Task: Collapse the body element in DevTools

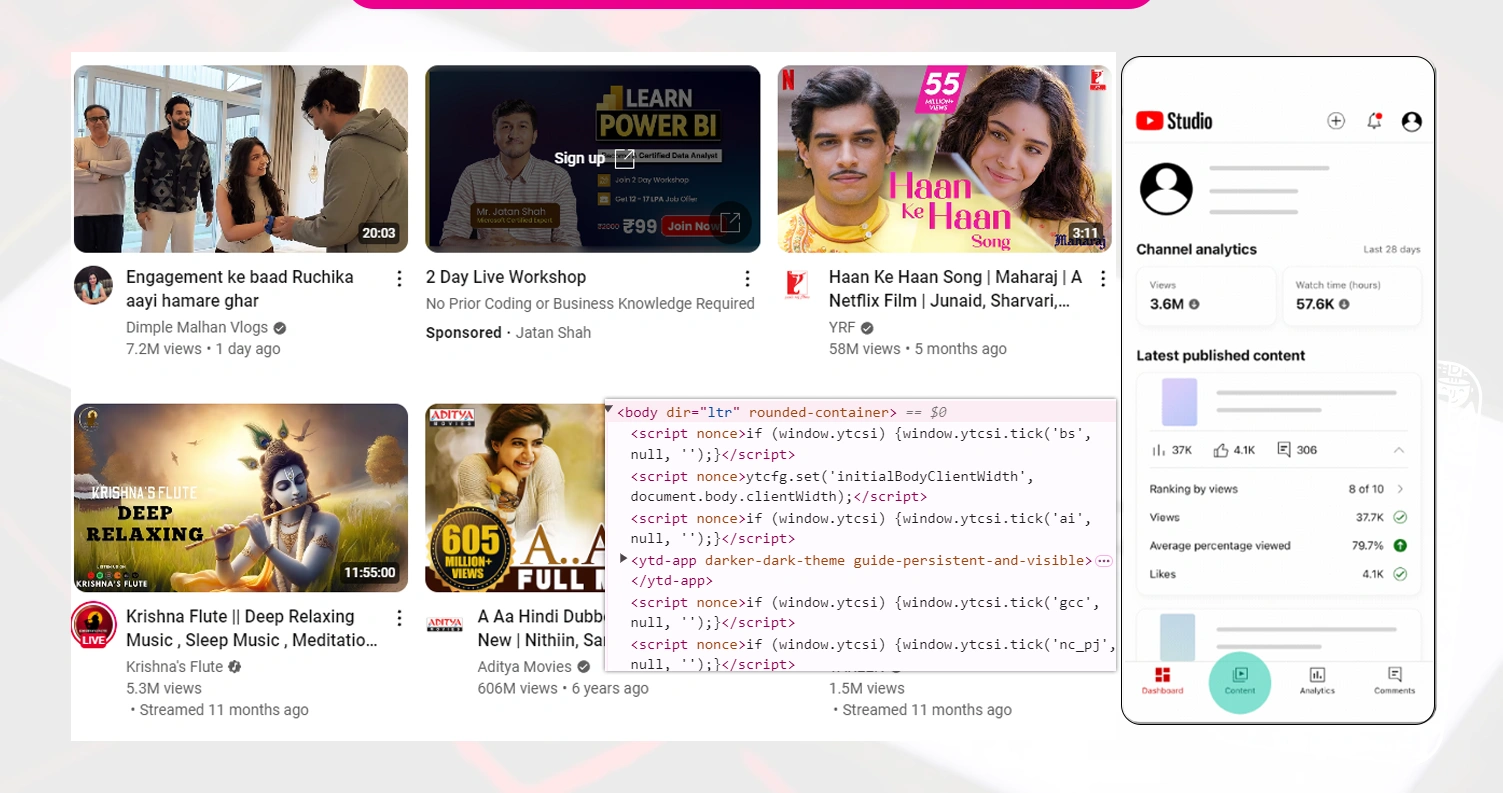Action: point(609,409)
